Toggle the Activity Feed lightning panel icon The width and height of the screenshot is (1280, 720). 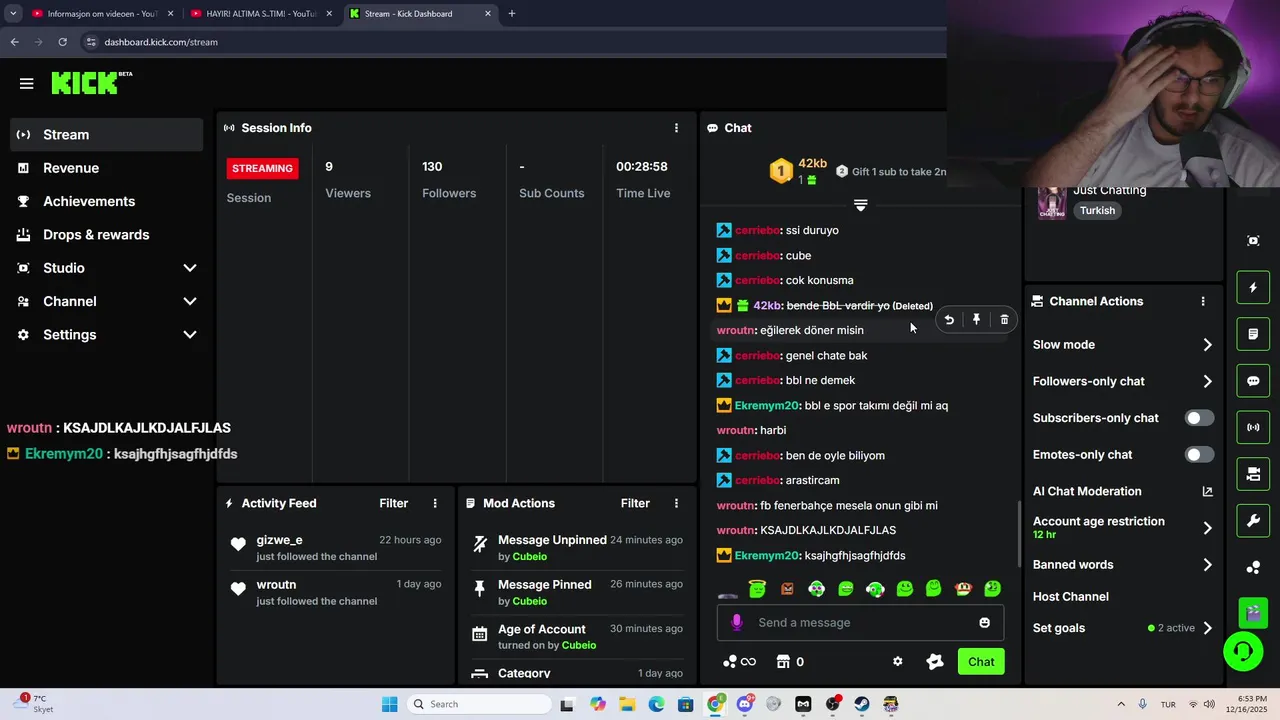click(1253, 288)
